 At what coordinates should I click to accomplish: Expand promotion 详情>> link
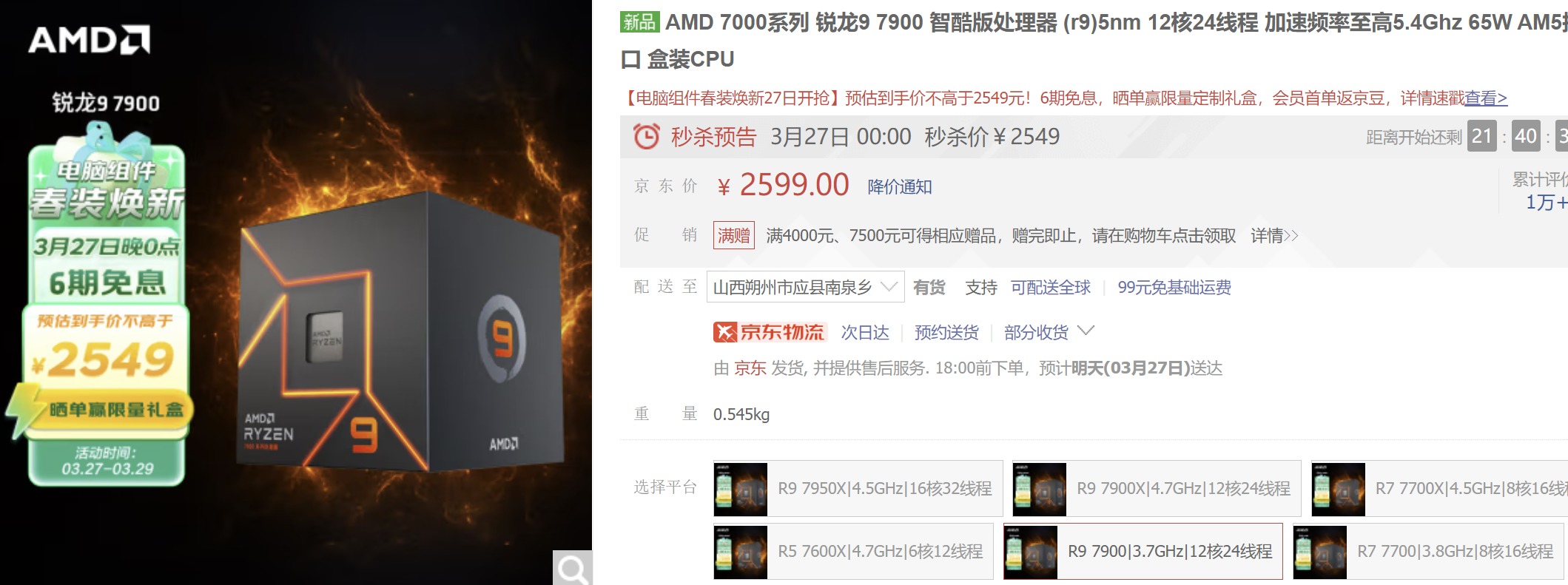pos(1274,236)
